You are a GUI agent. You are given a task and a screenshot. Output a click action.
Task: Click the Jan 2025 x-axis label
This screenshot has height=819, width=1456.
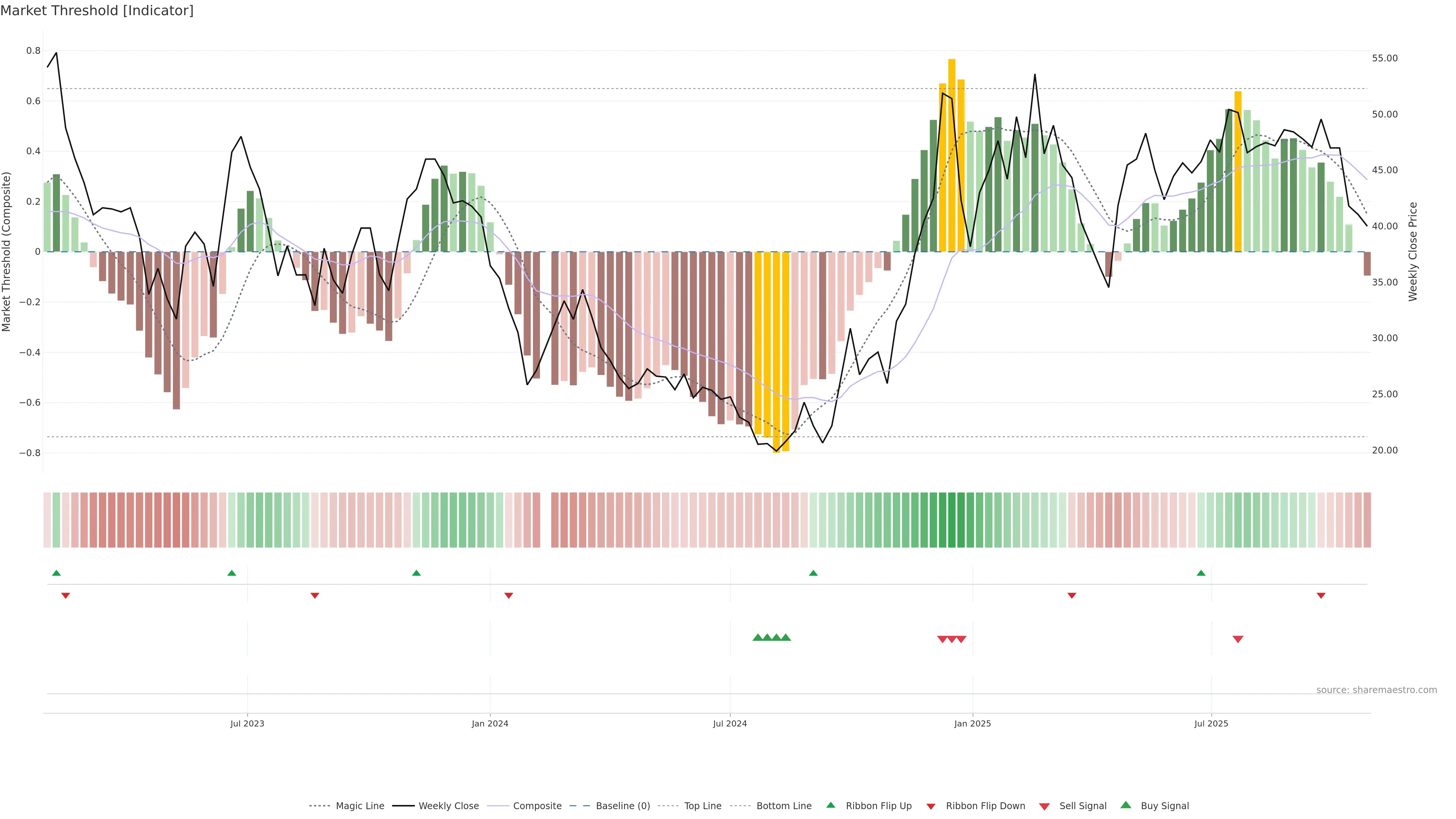click(972, 723)
